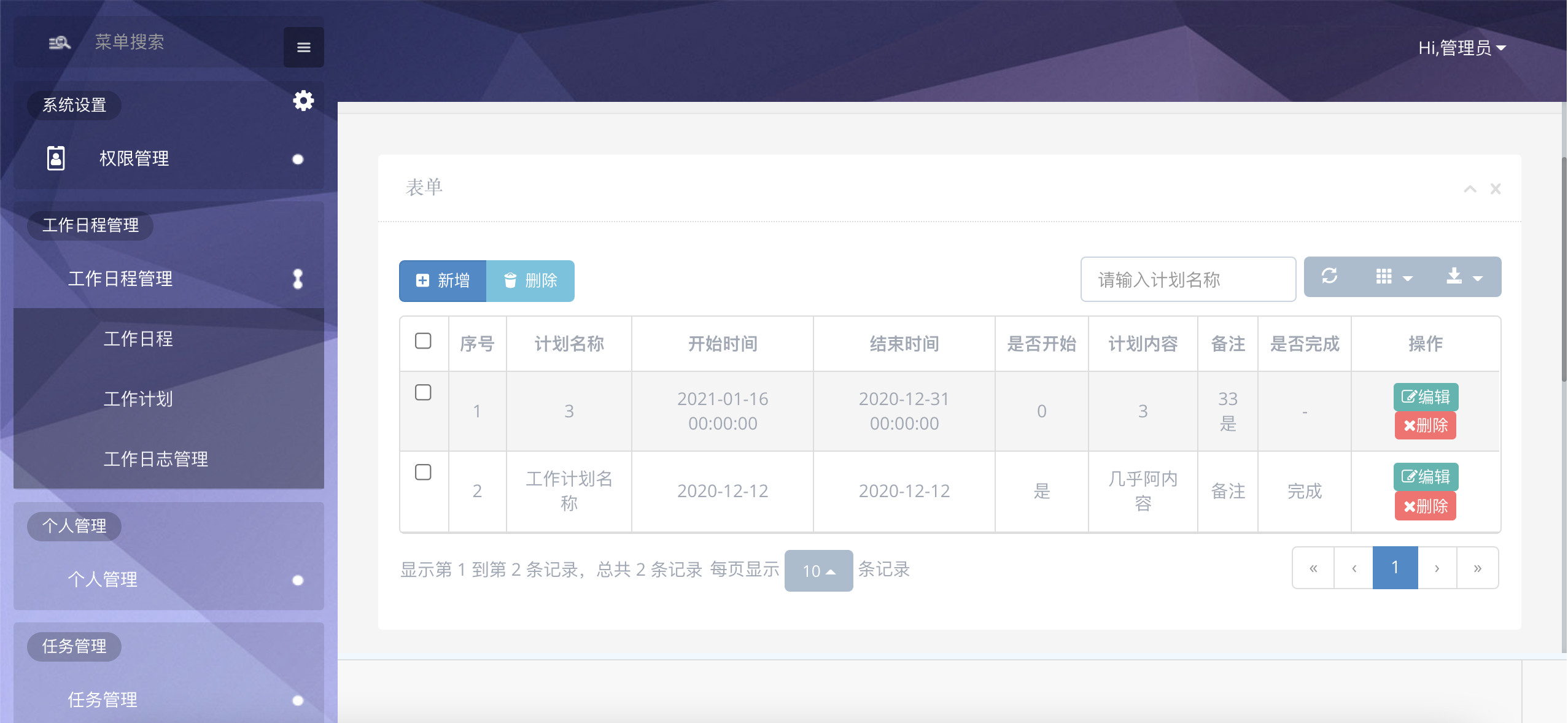Click the 权限管理 ID badge icon
The image size is (1568, 723).
56,158
